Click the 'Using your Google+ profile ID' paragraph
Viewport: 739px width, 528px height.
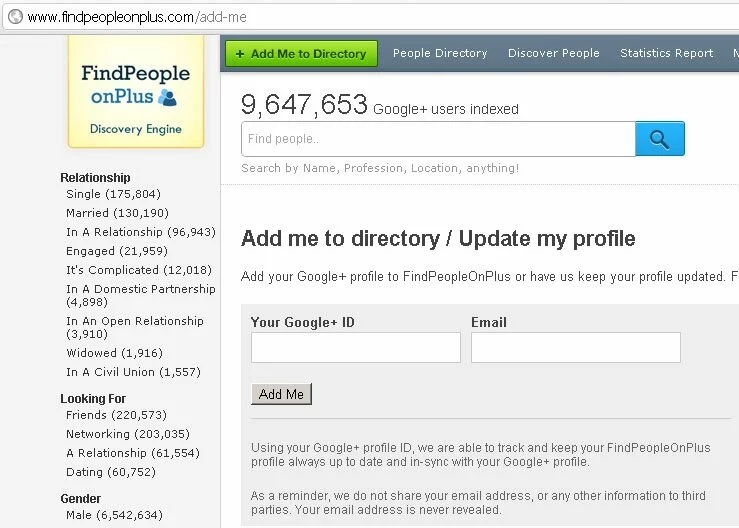click(481, 454)
